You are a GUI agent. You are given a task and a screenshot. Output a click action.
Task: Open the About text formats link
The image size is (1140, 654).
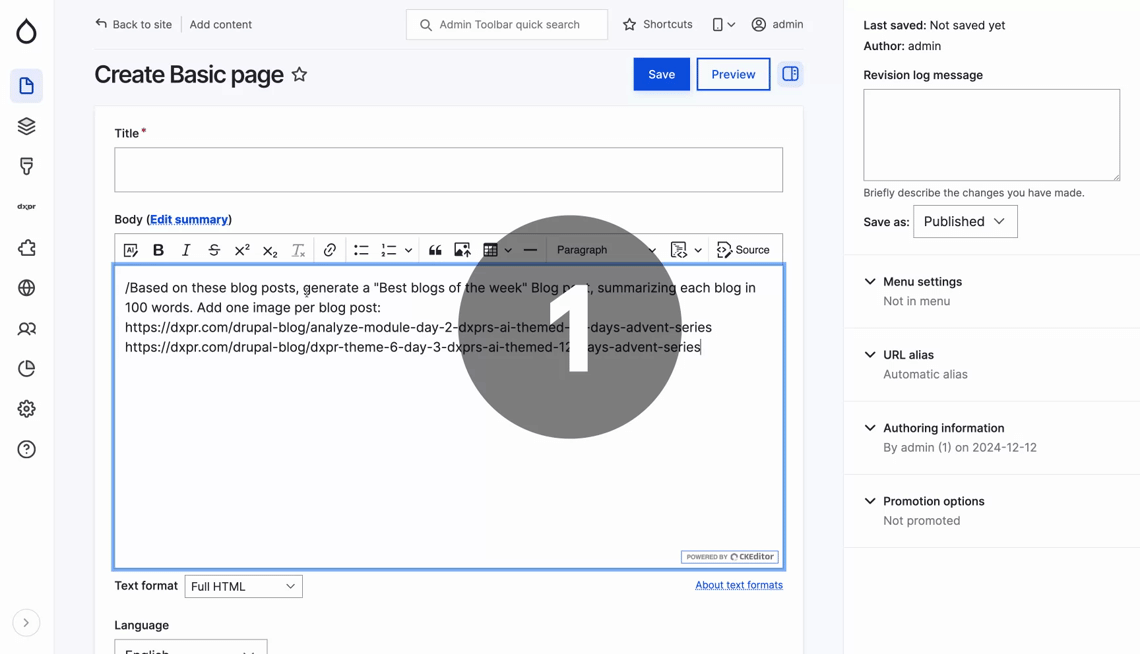point(738,585)
